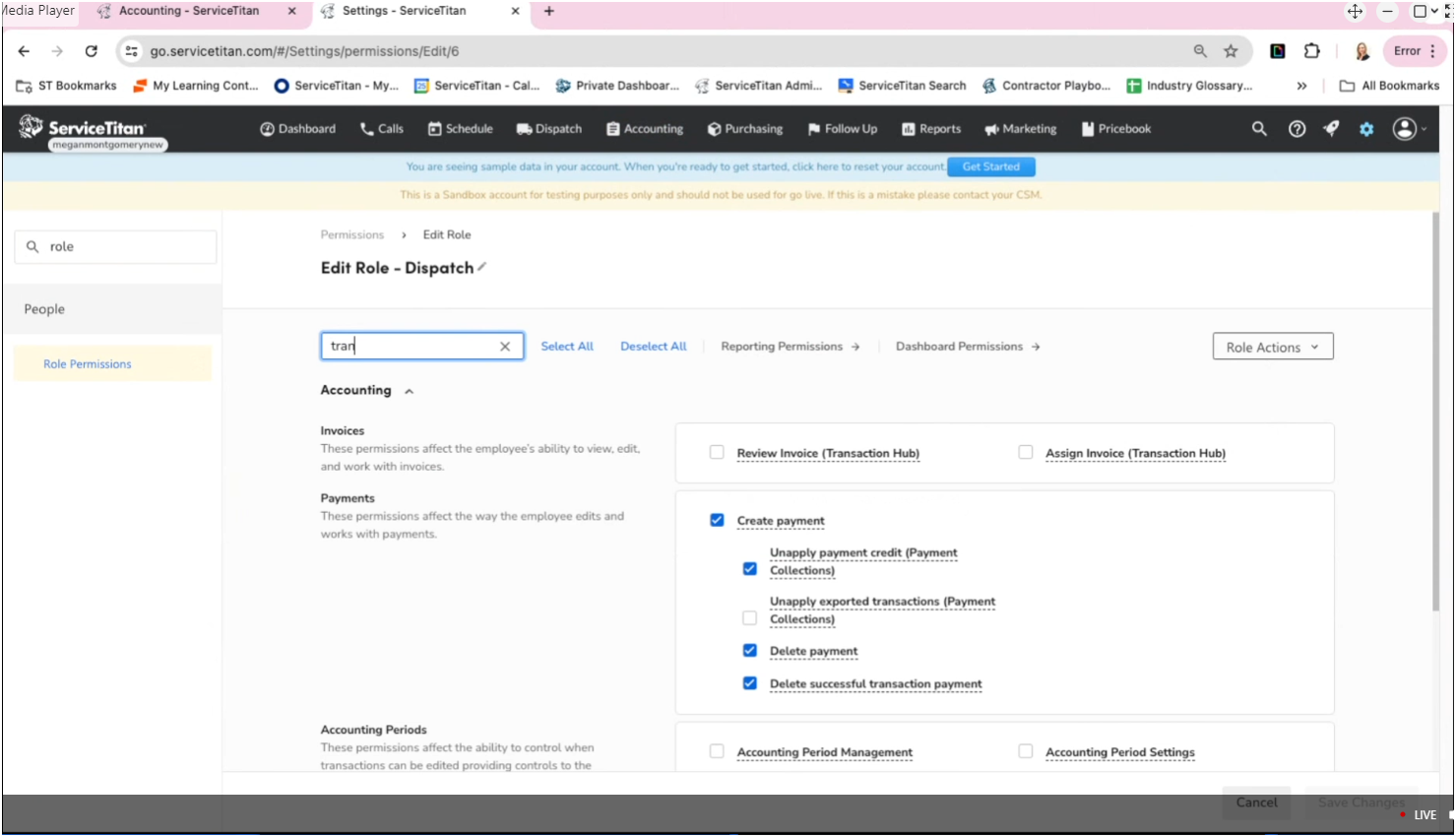This screenshot has width=1456, height=837.
Task: Close the Accounting - ServiceTitan tab
Action: [x=292, y=11]
